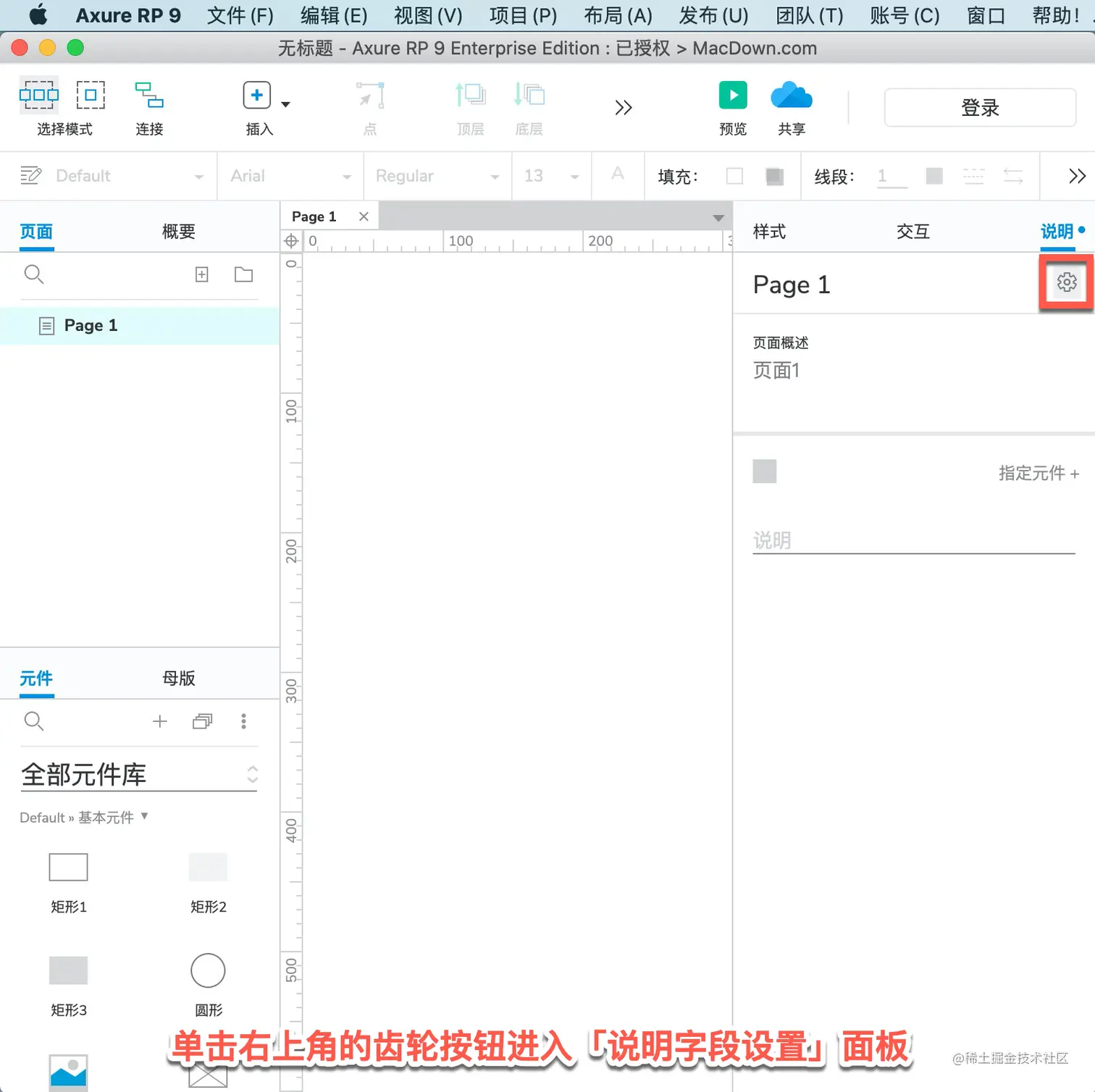This screenshot has height=1092, width=1095.
Task: Click the line color swatch
Action: click(934, 176)
